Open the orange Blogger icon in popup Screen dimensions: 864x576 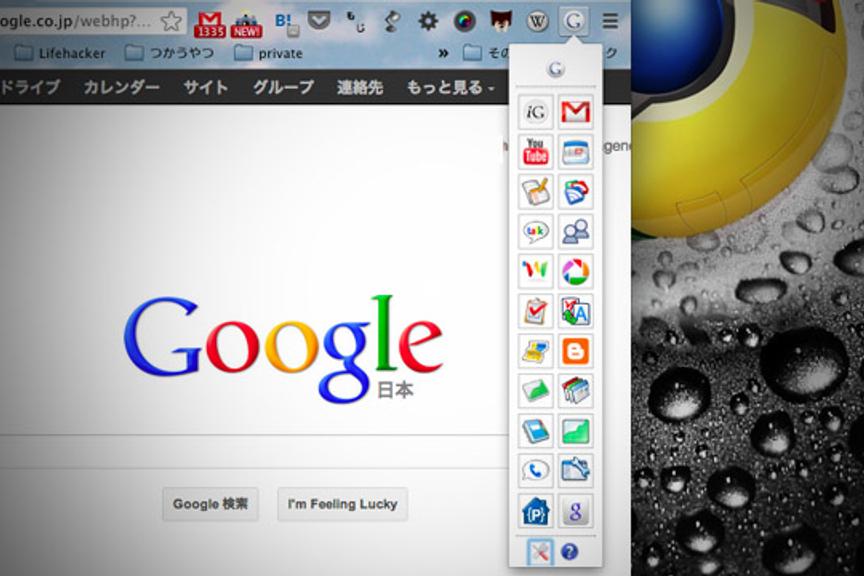click(x=575, y=351)
